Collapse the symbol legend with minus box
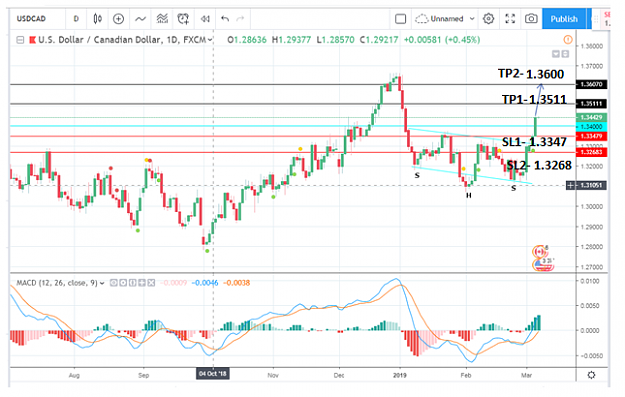Viewport: 625px width, 397px height. [x=20, y=40]
